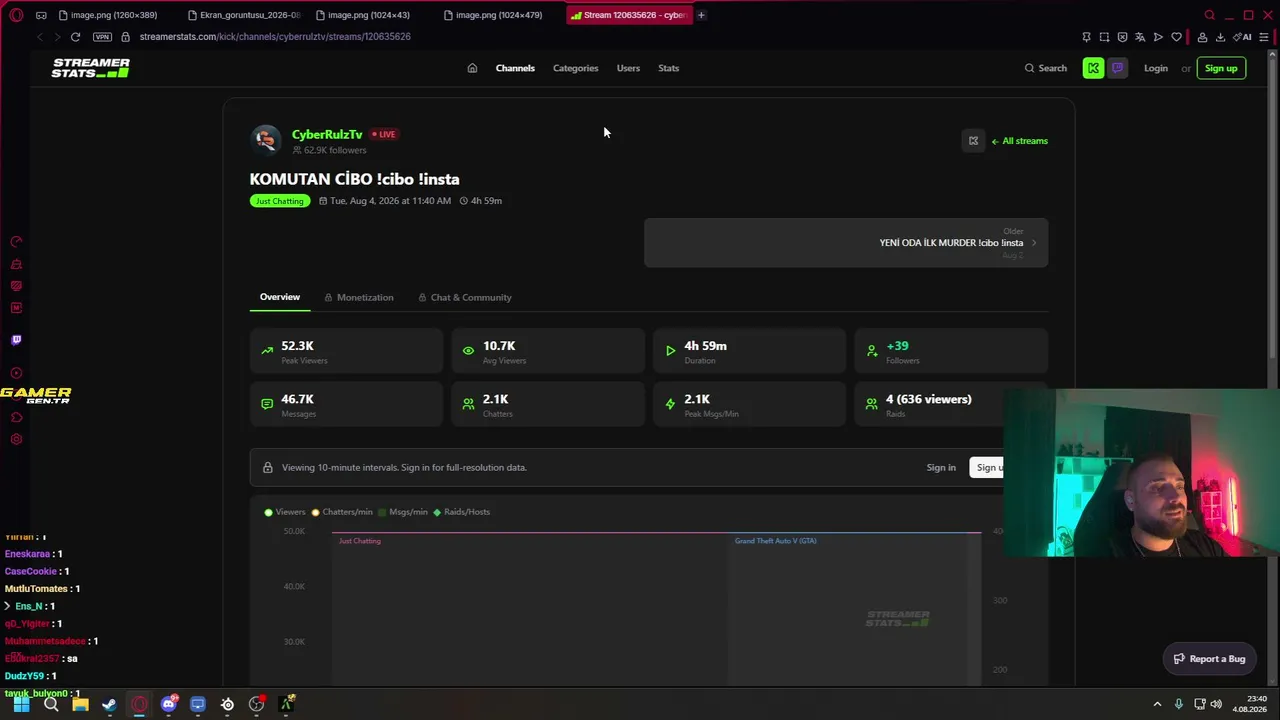Open File Explorer from the taskbar
Image resolution: width=1280 pixels, height=720 pixels.
point(80,704)
